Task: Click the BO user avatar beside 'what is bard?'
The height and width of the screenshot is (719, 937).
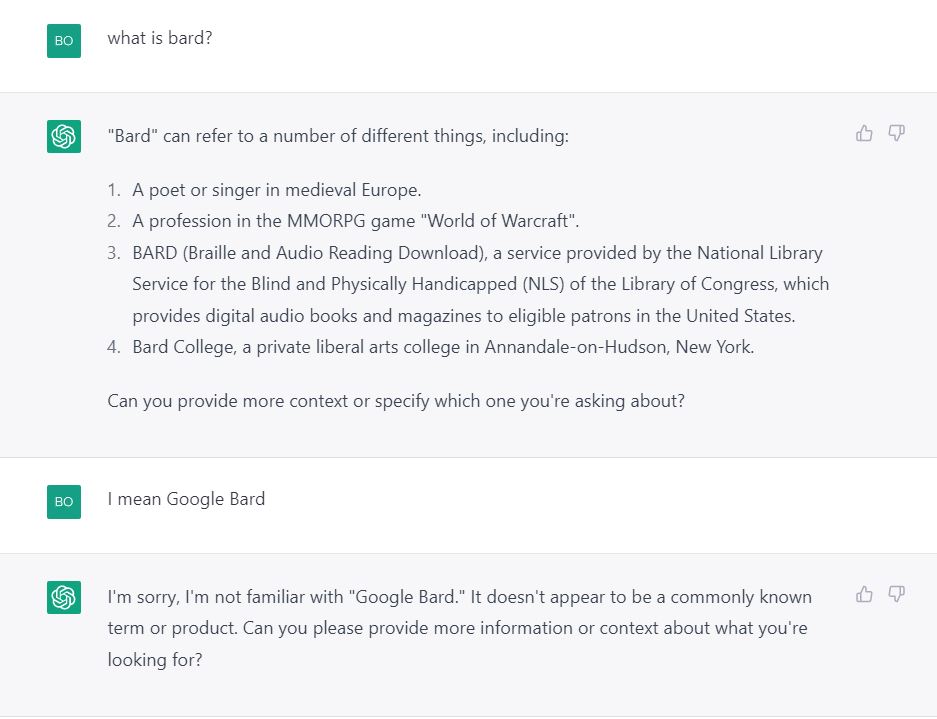Action: [64, 41]
